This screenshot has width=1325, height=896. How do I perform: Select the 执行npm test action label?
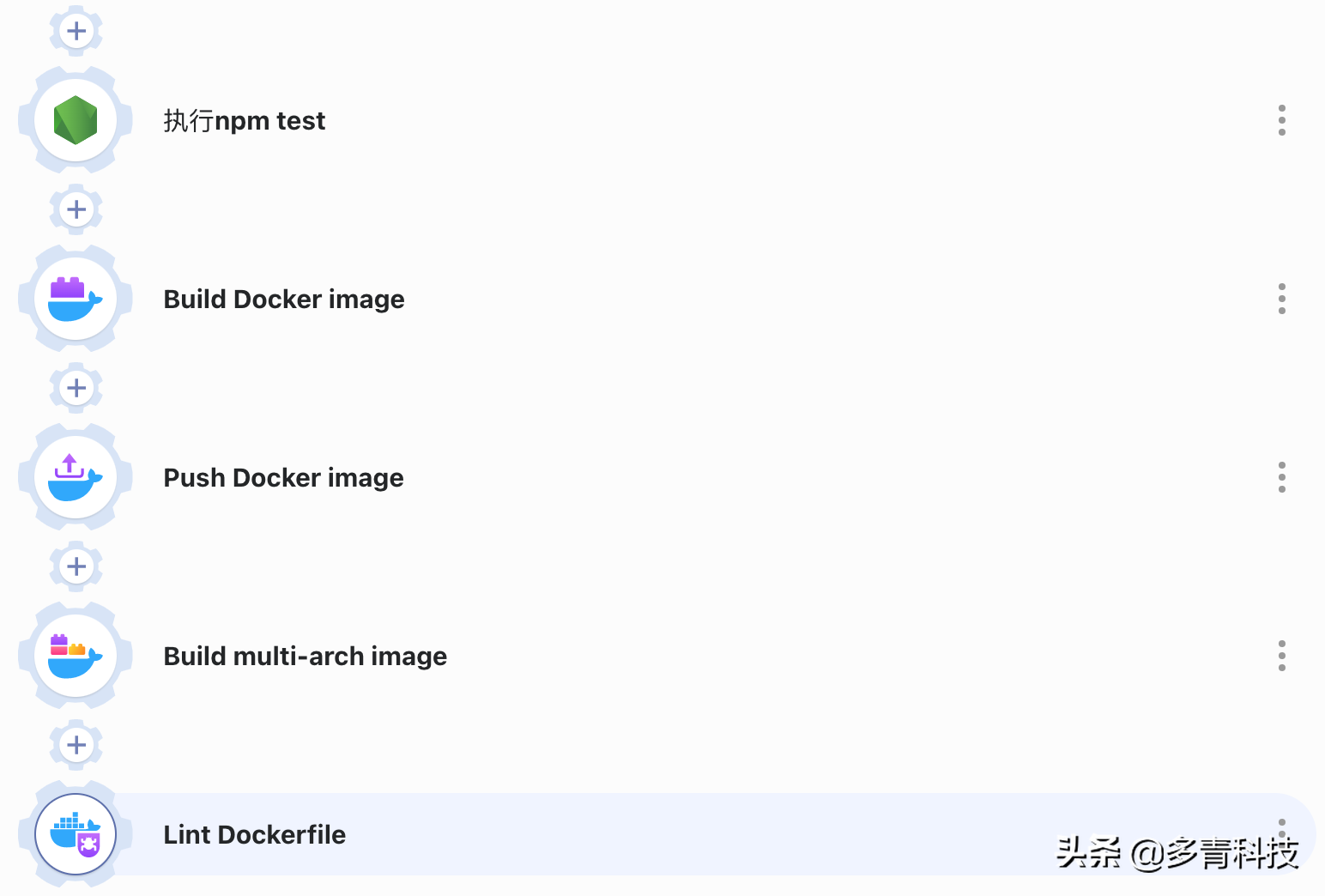coord(244,121)
